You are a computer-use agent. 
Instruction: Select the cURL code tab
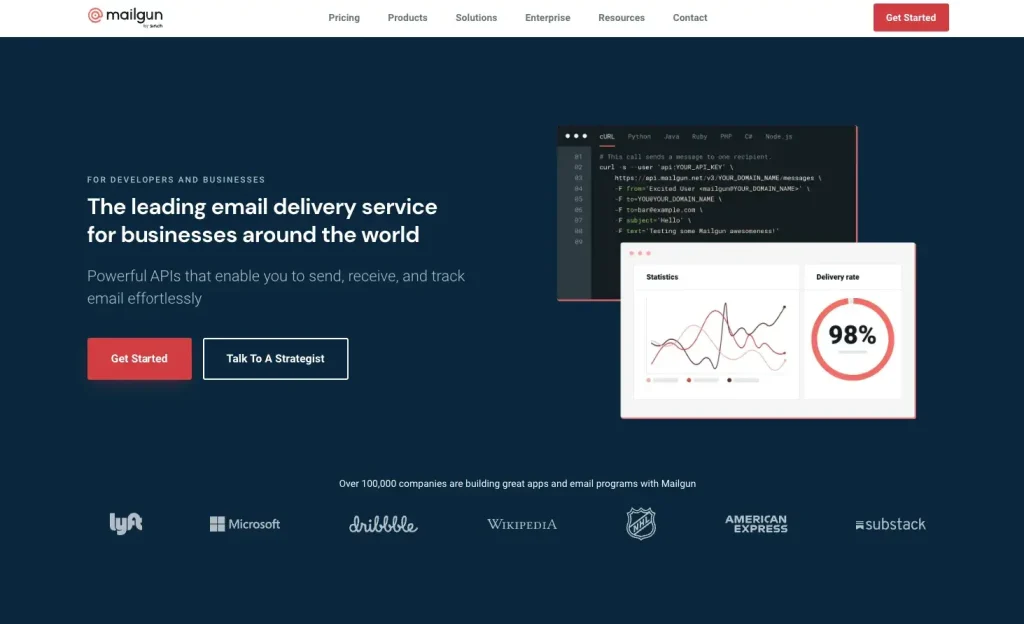click(x=607, y=136)
